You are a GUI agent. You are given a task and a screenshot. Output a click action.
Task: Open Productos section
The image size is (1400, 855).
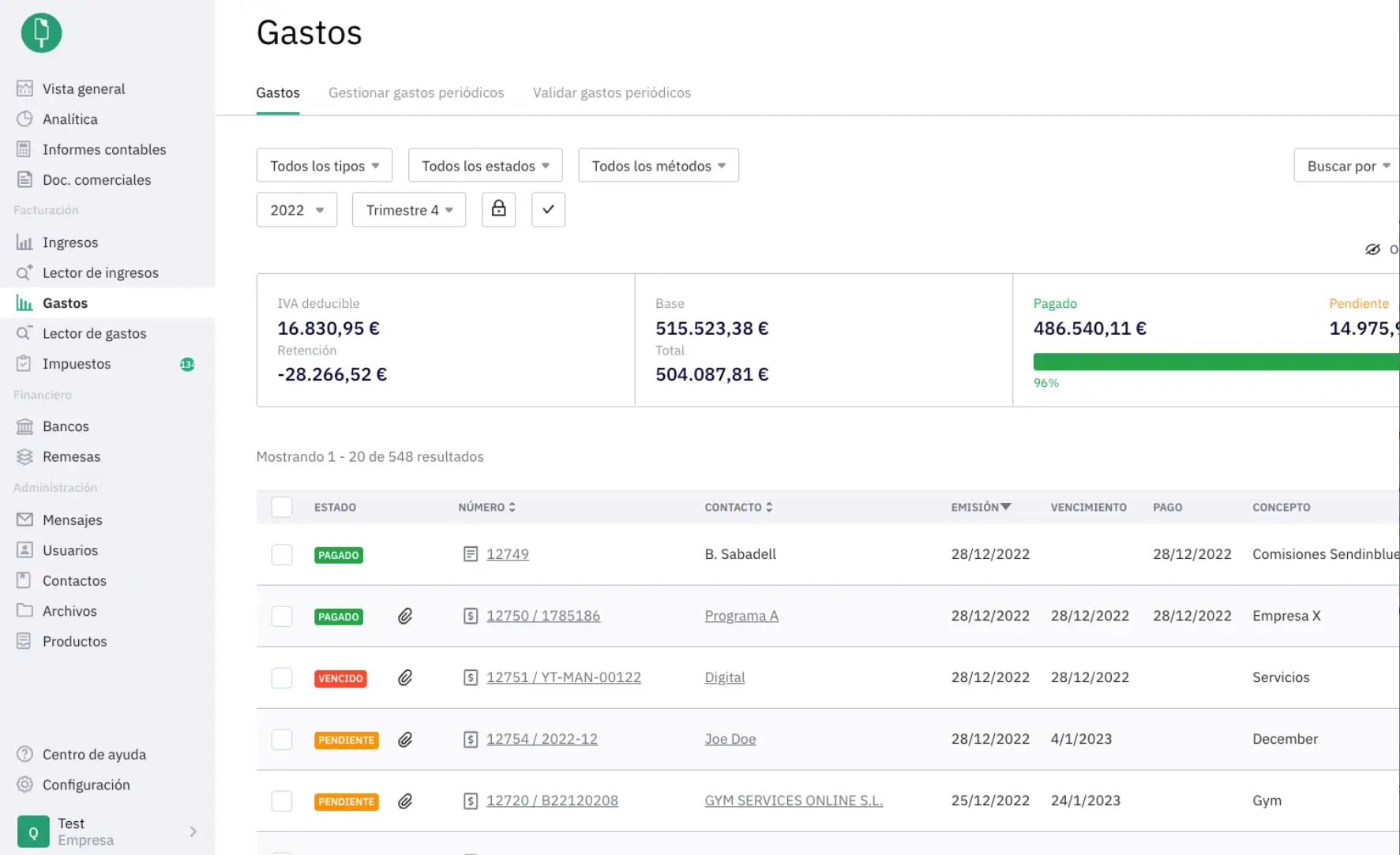click(74, 641)
